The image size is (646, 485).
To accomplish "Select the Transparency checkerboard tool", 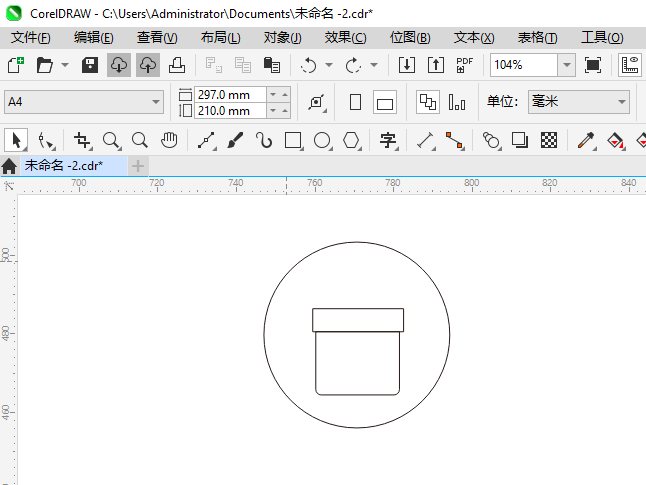I will (x=549, y=141).
